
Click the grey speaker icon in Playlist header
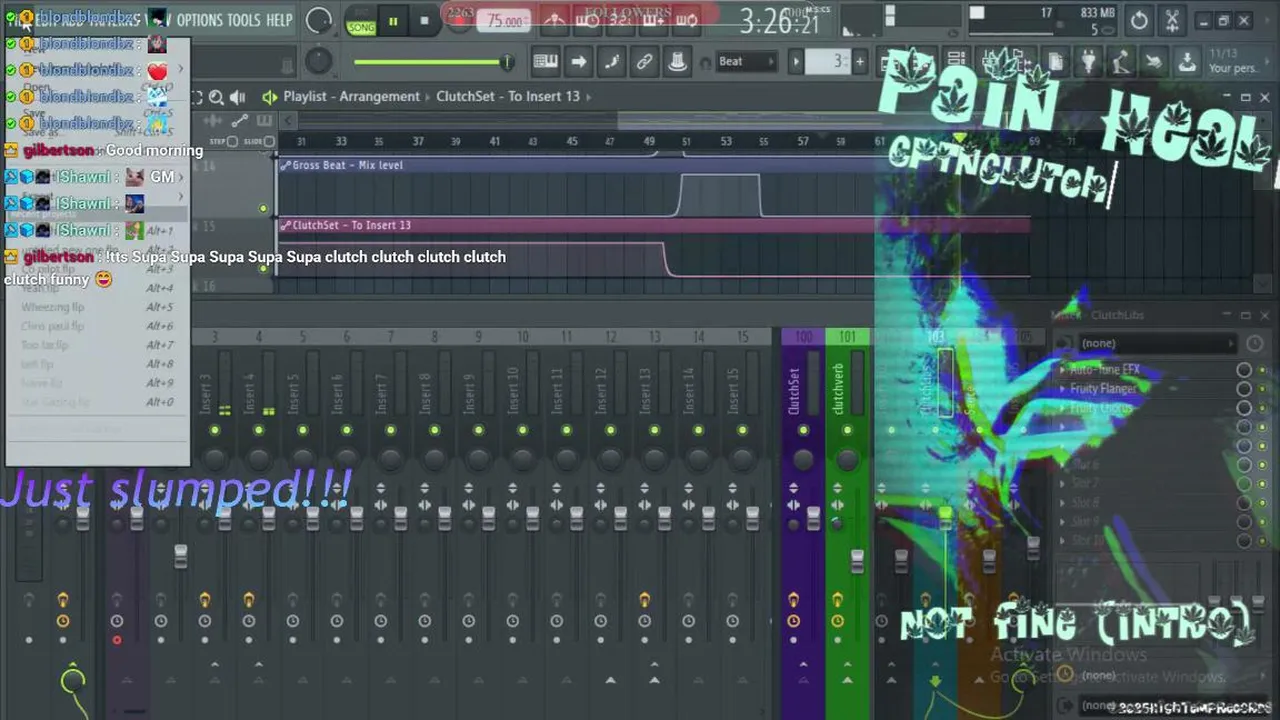[238, 97]
